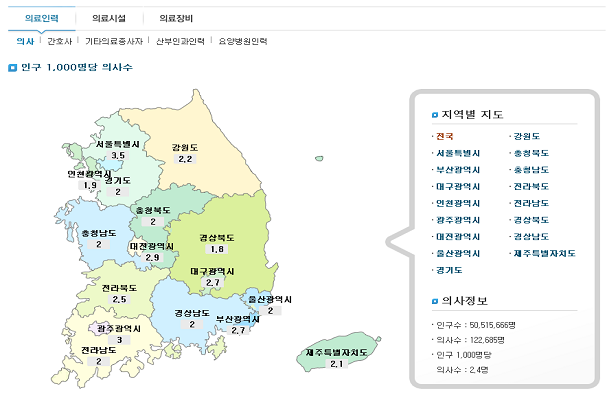Viewport: 607px width, 399px height.
Task: Select 인천광역시 label on the map
Action: pos(89,174)
